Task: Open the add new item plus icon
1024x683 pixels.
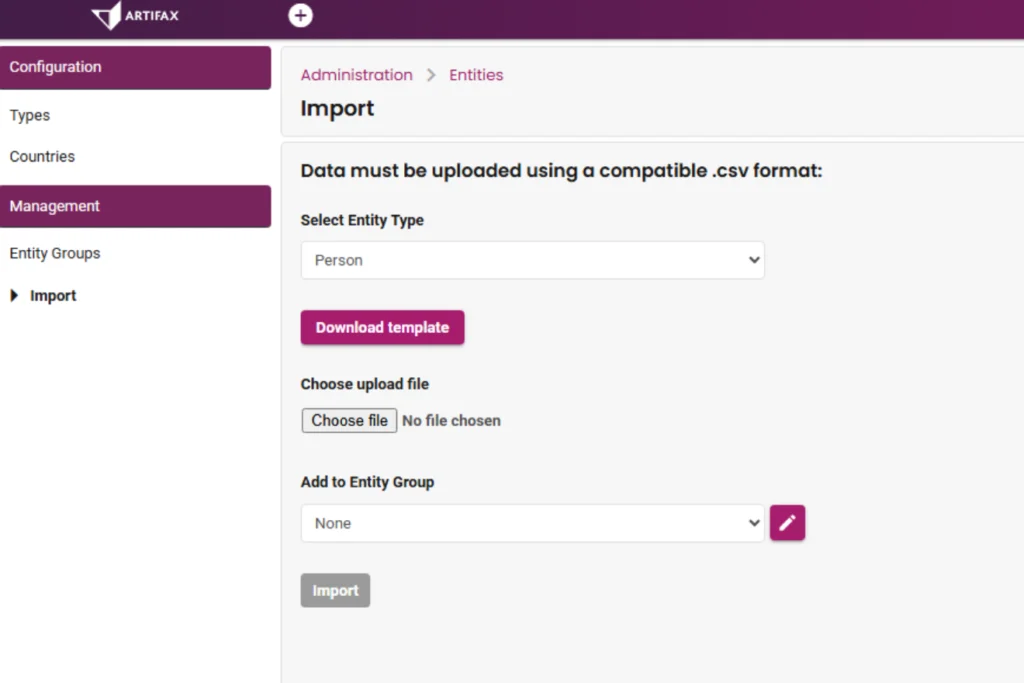Action: pyautogui.click(x=300, y=16)
